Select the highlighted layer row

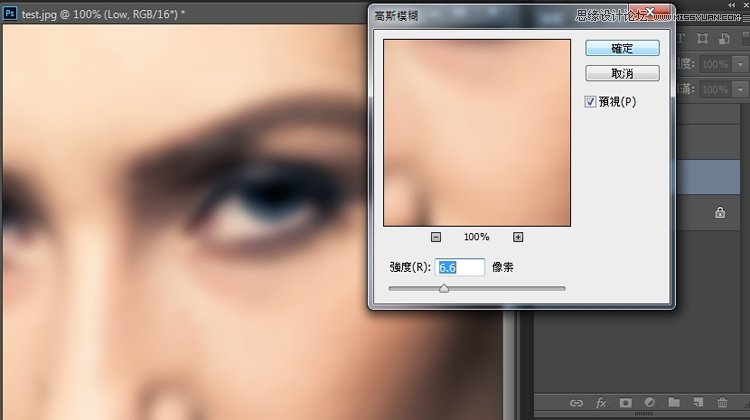pos(709,177)
